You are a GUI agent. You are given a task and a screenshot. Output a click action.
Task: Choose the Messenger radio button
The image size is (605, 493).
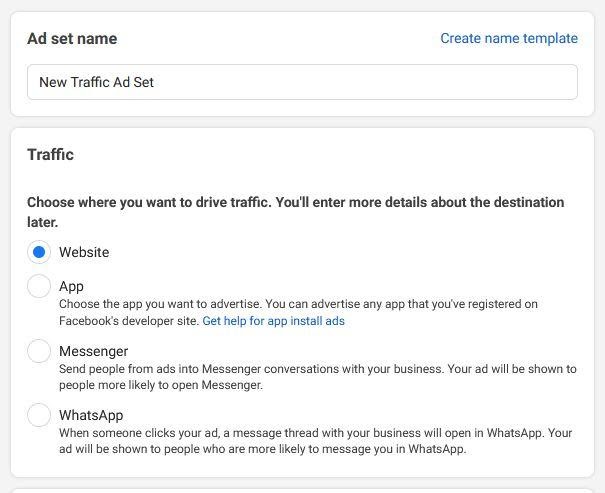point(39,351)
